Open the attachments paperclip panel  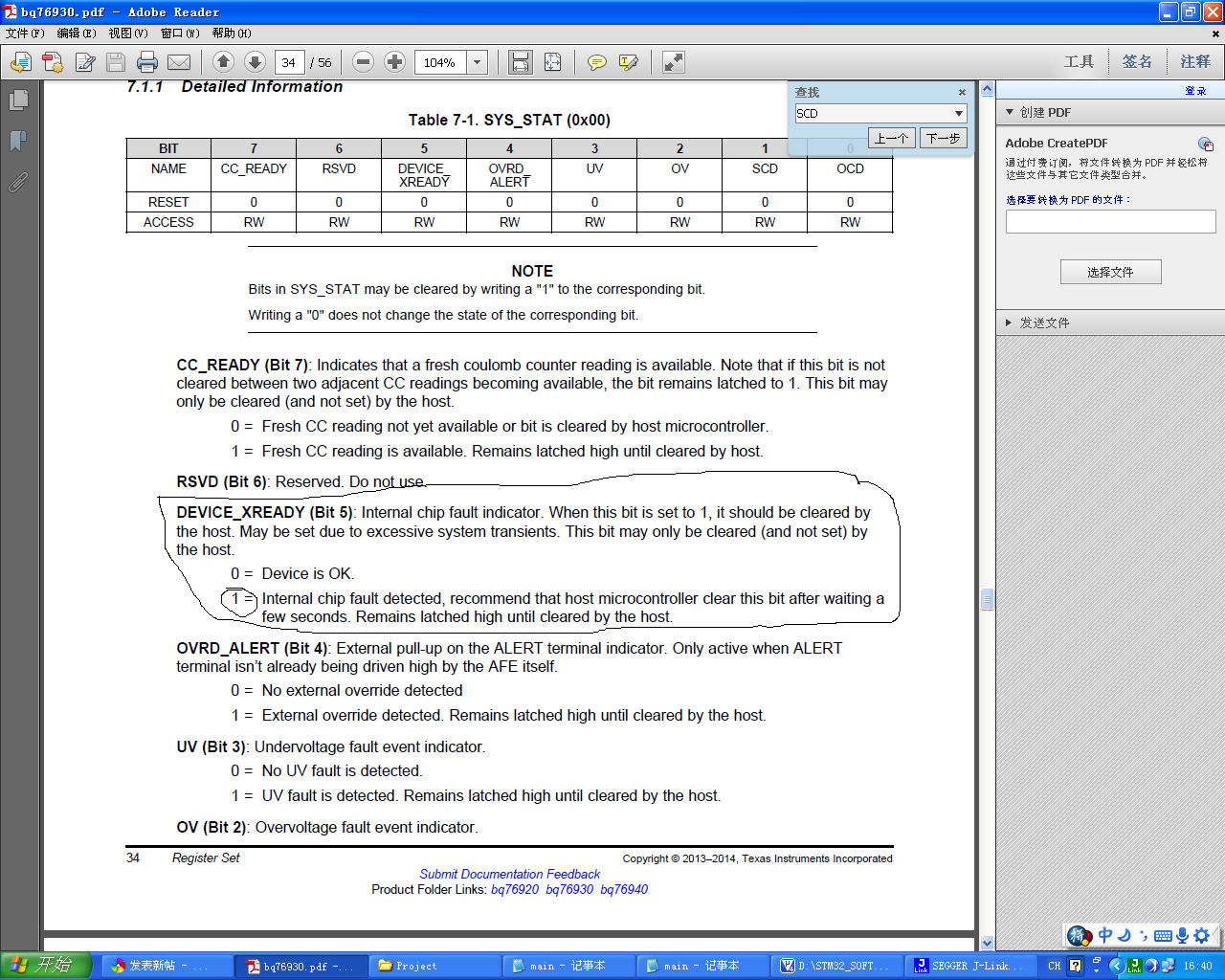[18, 182]
